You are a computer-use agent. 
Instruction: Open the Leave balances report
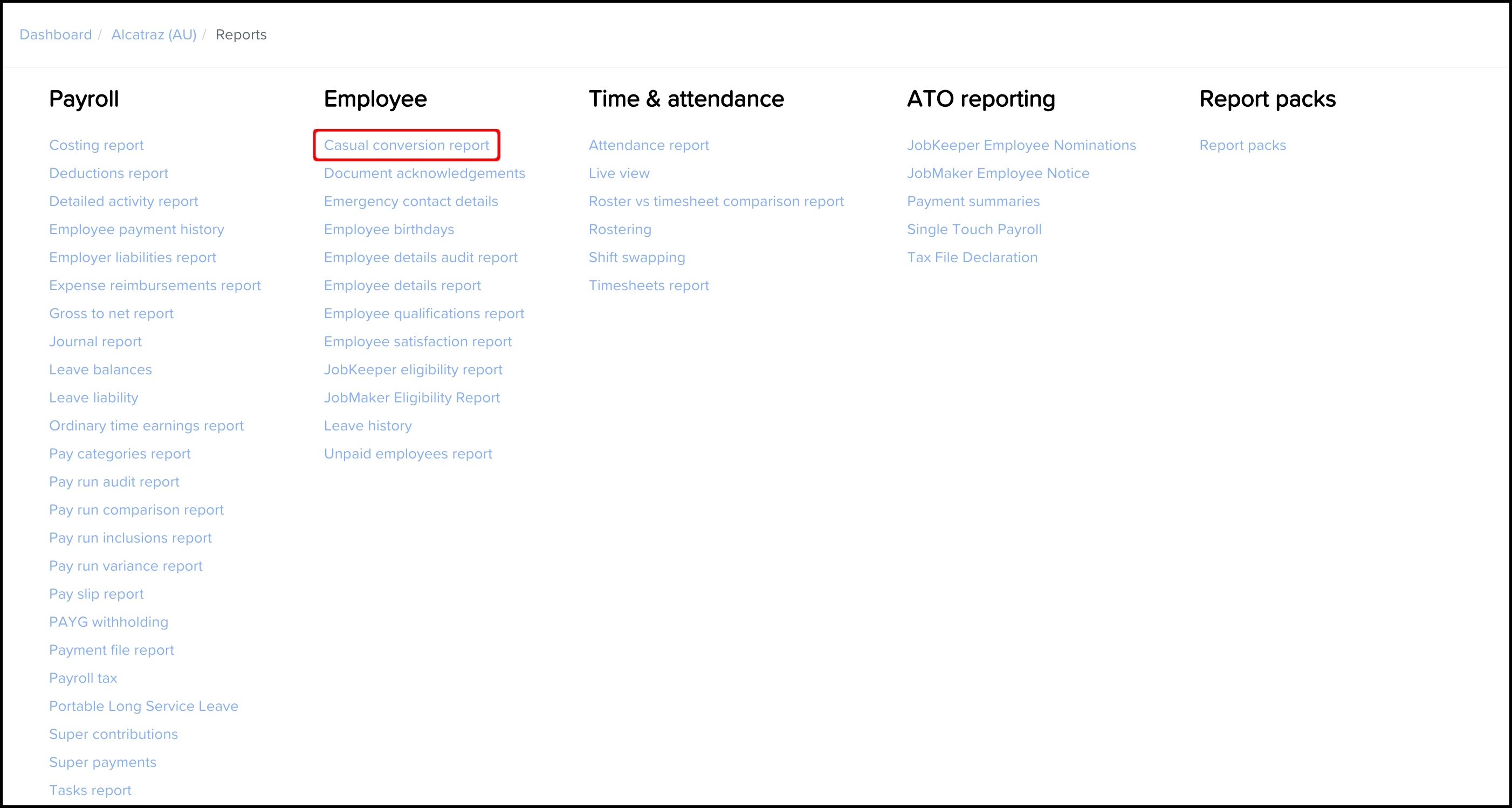100,368
